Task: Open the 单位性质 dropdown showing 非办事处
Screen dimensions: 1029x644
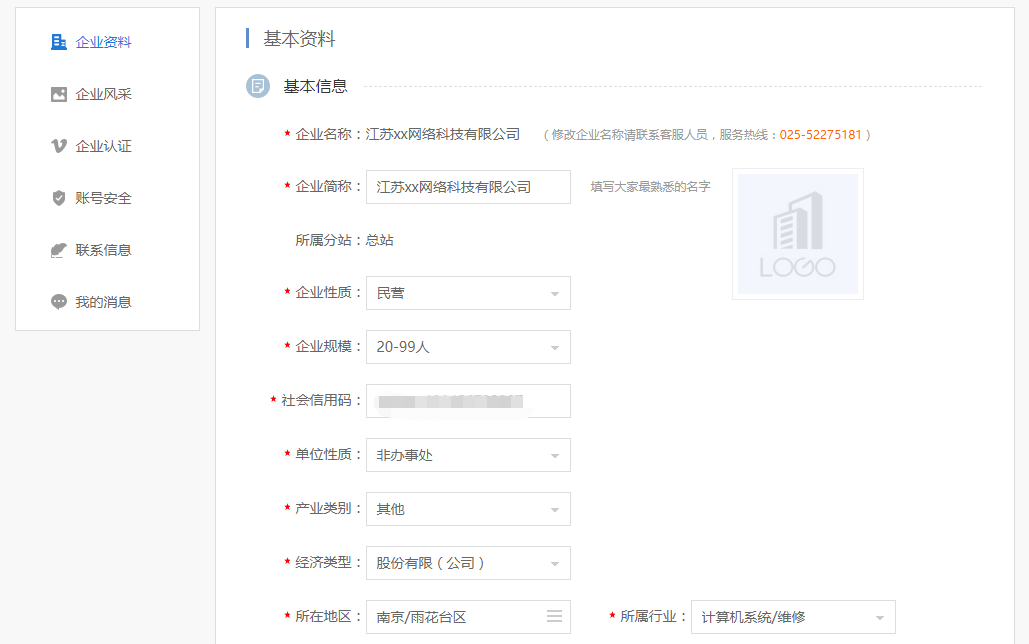Action: [x=468, y=455]
